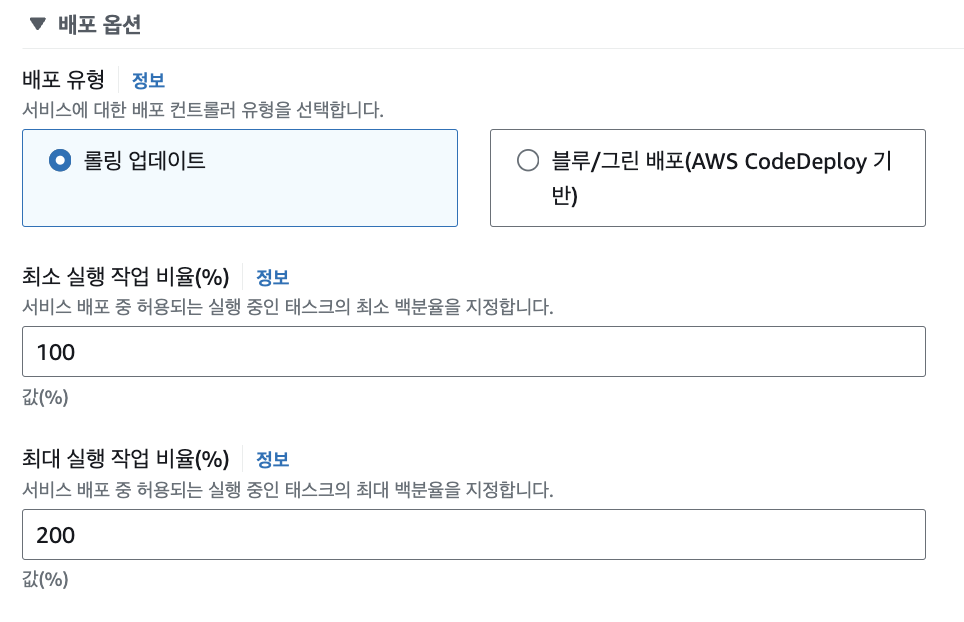The image size is (964, 622).
Task: Open the 정보 link next to 배포 유형
Action: (146, 80)
